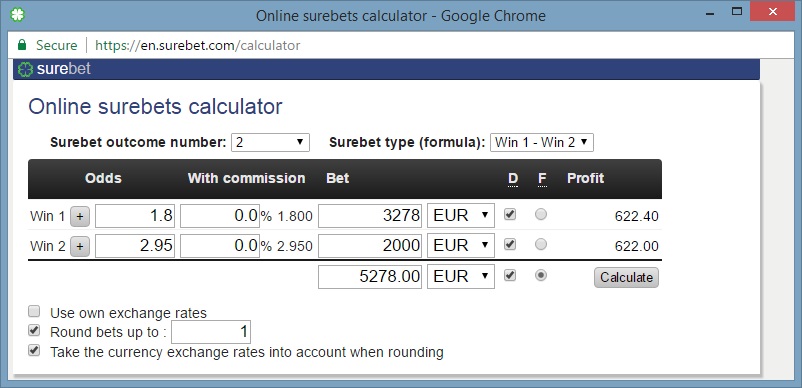Click Win 1 bet field 3278
Image resolution: width=802 pixels, height=388 pixels.
click(370, 216)
